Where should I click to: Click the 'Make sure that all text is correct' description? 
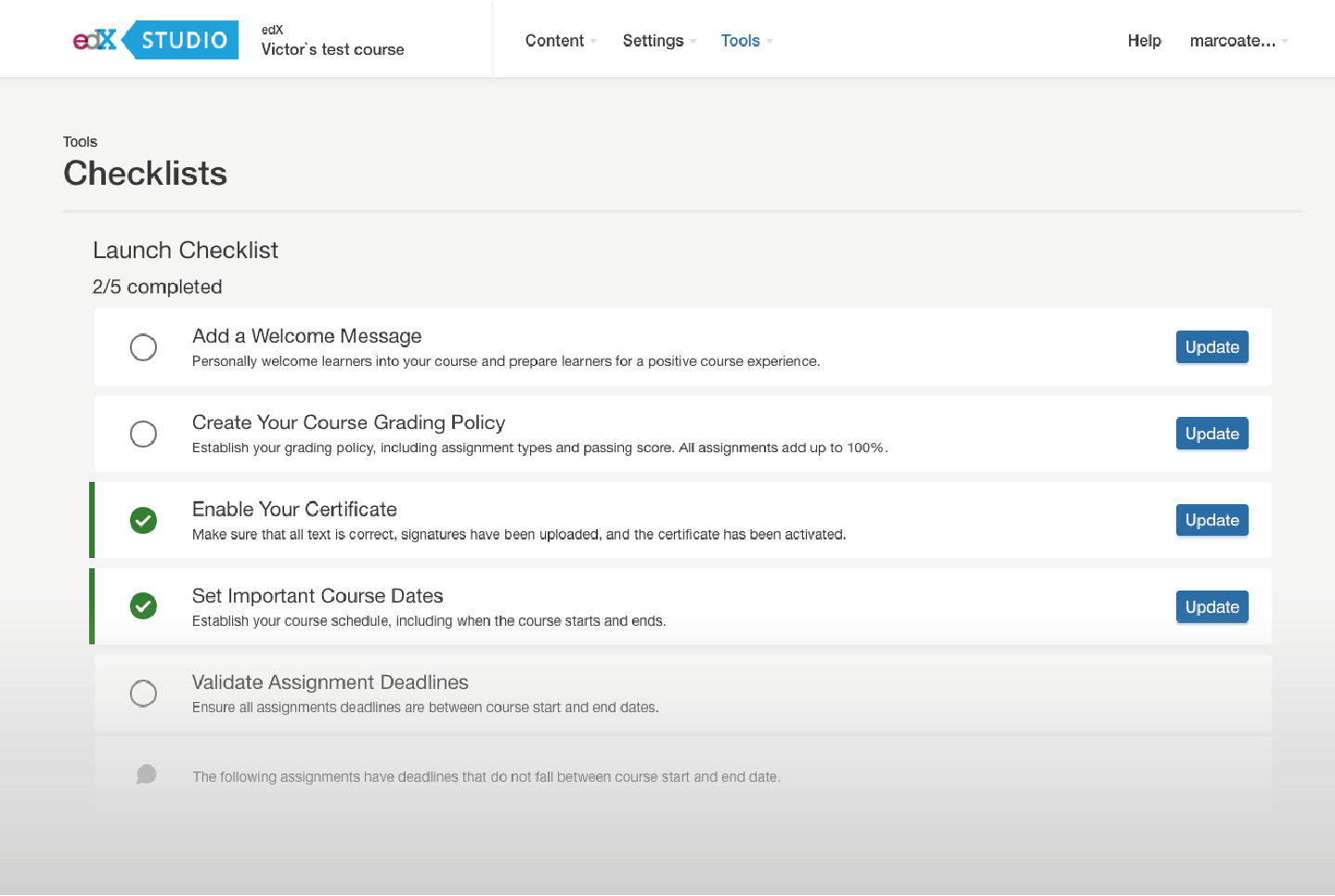point(519,535)
